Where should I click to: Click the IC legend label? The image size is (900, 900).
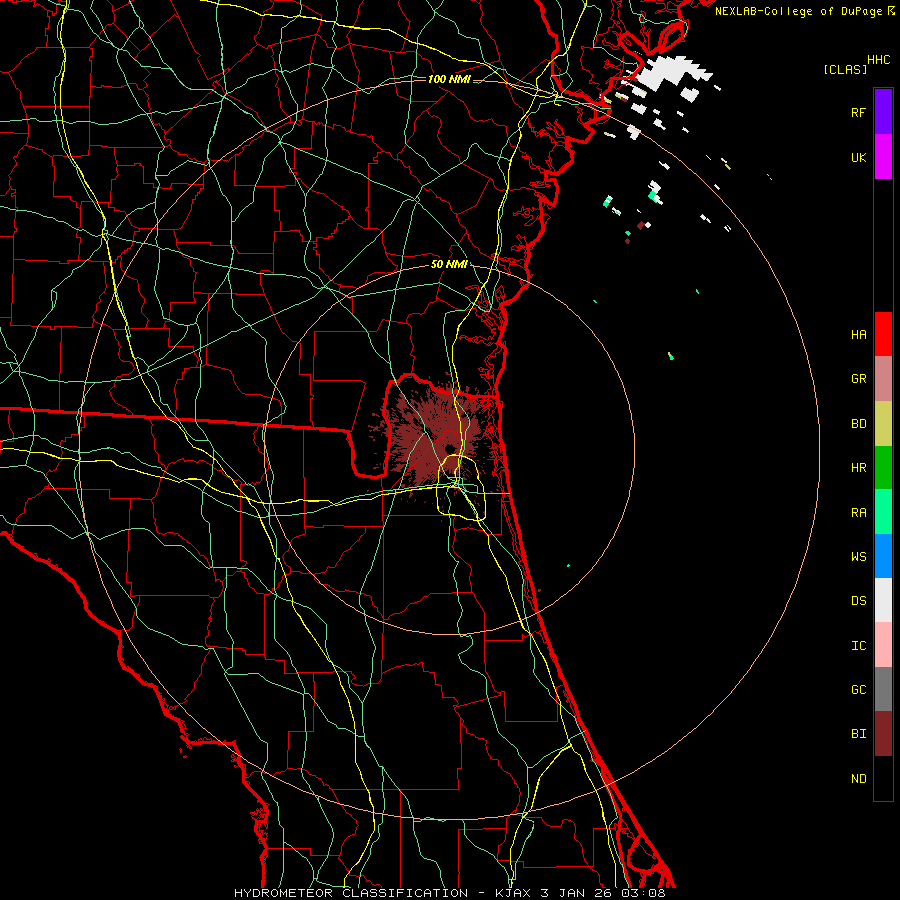click(858, 646)
